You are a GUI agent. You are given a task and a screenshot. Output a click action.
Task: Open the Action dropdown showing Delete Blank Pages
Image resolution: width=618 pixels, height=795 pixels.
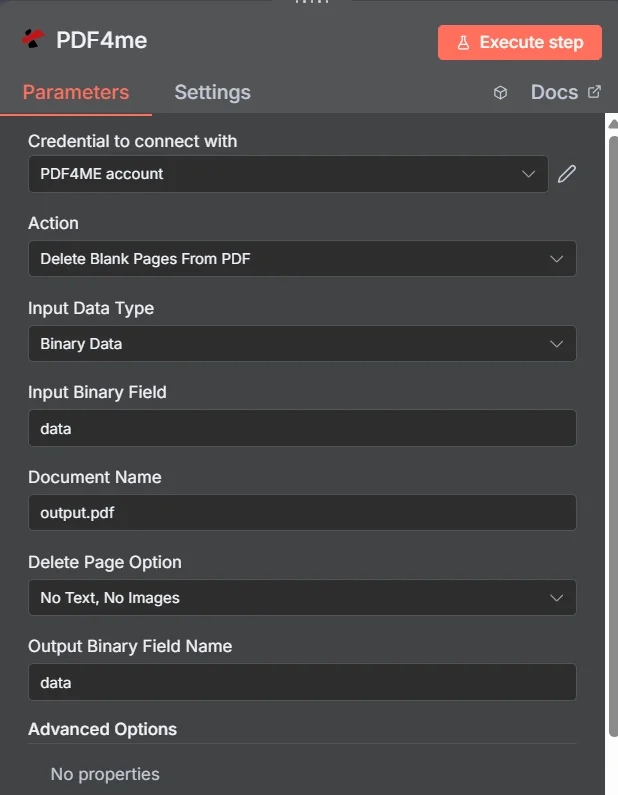pos(302,259)
